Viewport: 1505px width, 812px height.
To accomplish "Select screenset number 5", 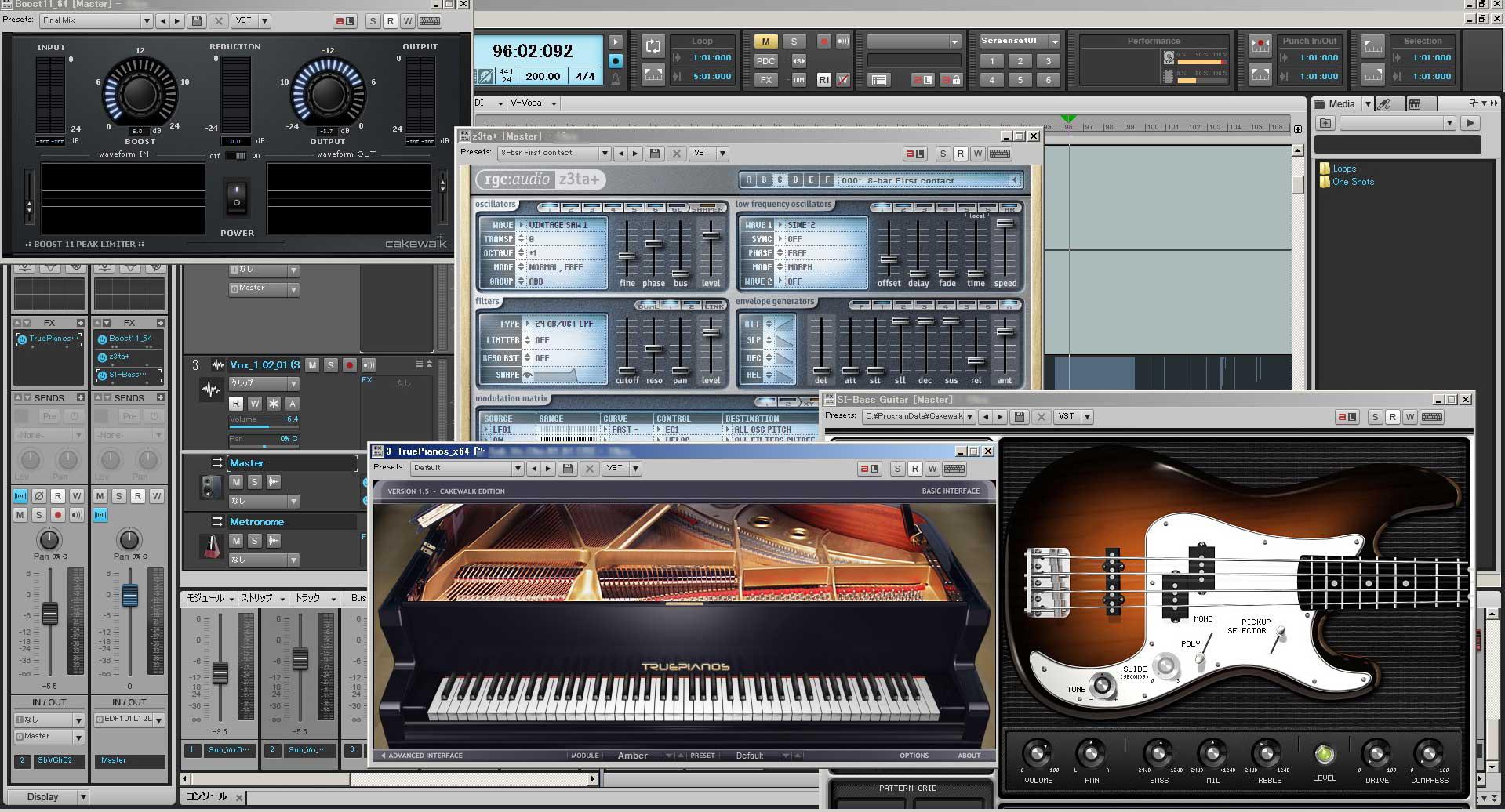I will point(1020,79).
